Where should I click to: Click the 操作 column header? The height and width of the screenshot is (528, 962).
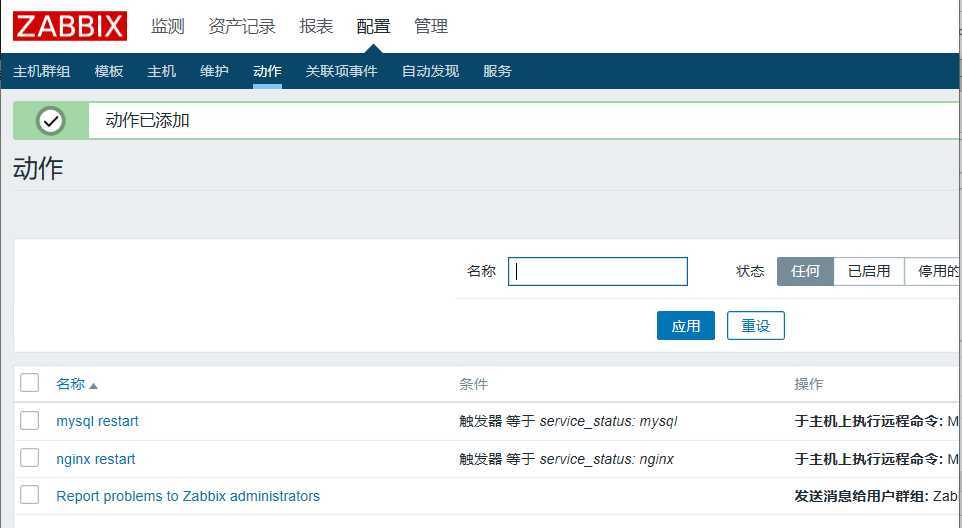809,384
